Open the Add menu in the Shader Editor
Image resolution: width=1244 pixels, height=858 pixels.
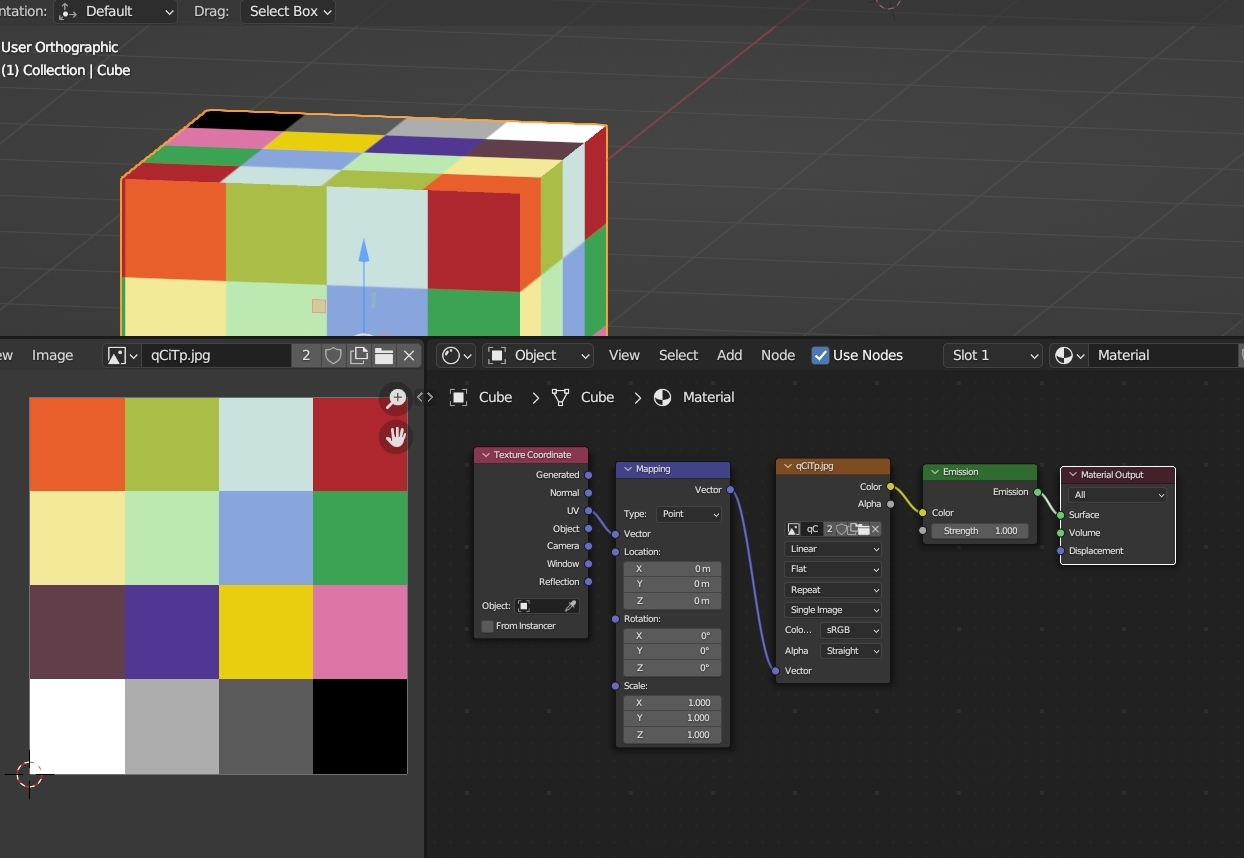(729, 355)
